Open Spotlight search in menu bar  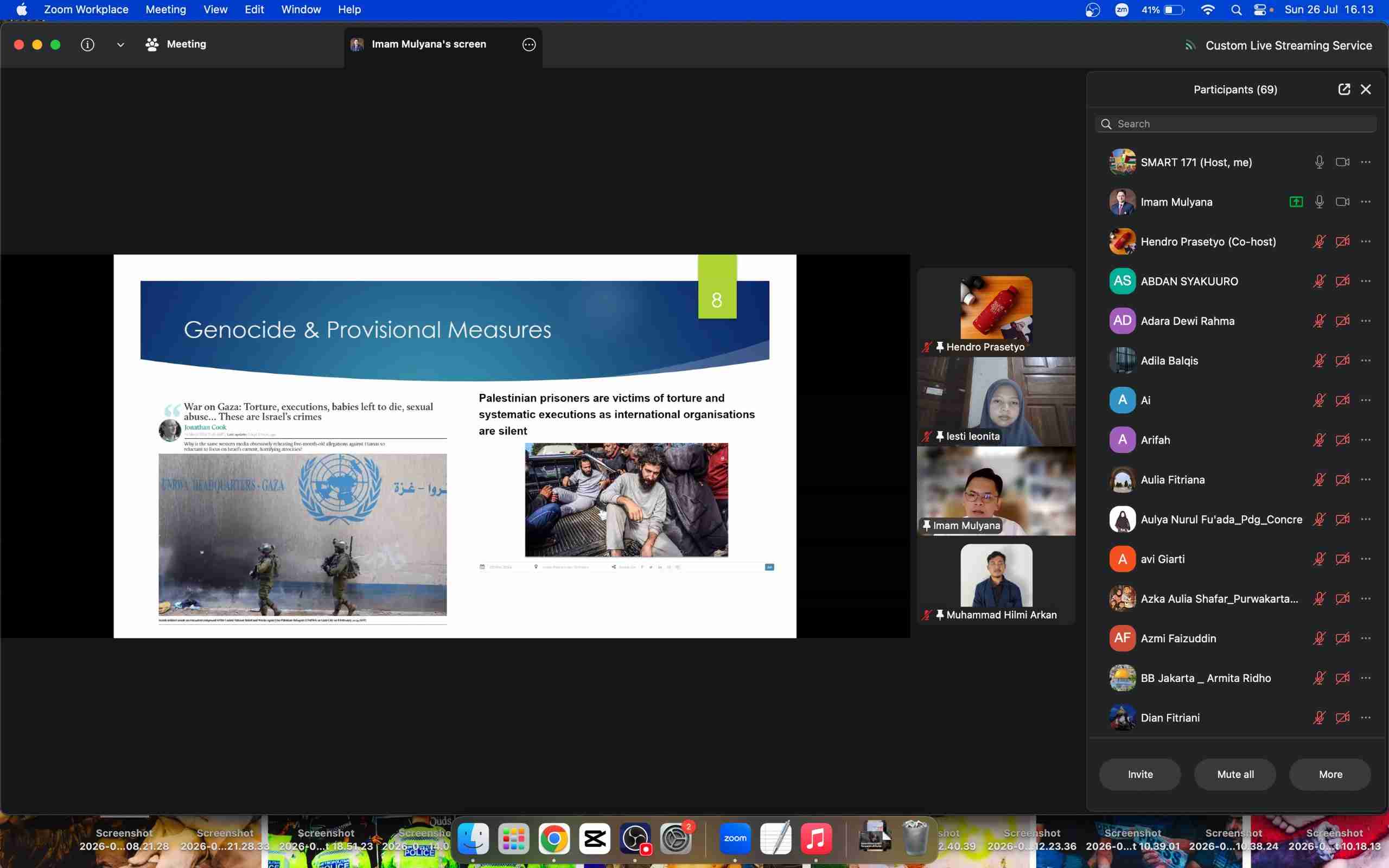pyautogui.click(x=1237, y=10)
